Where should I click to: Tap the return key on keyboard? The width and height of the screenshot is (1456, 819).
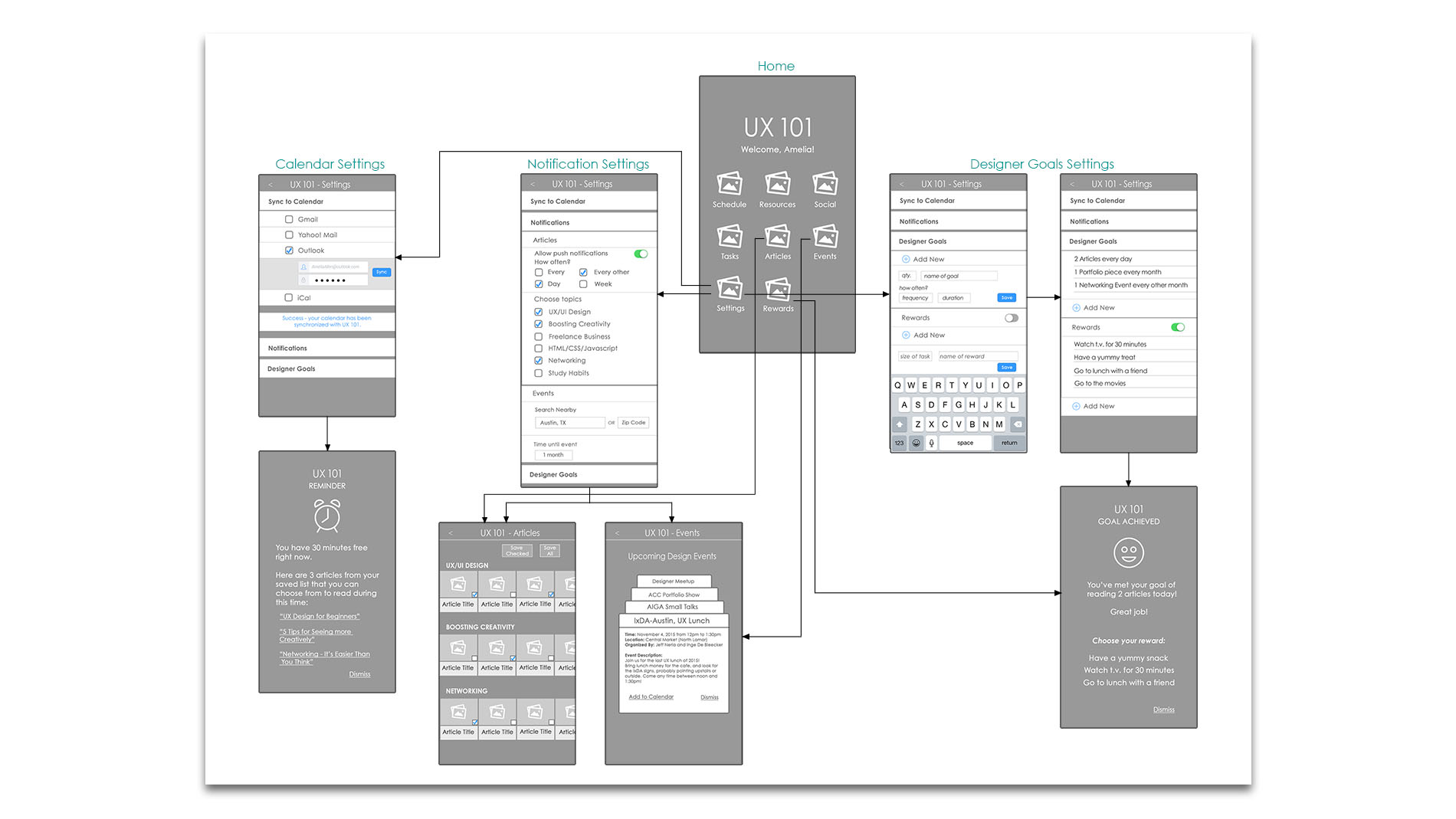tap(1009, 443)
